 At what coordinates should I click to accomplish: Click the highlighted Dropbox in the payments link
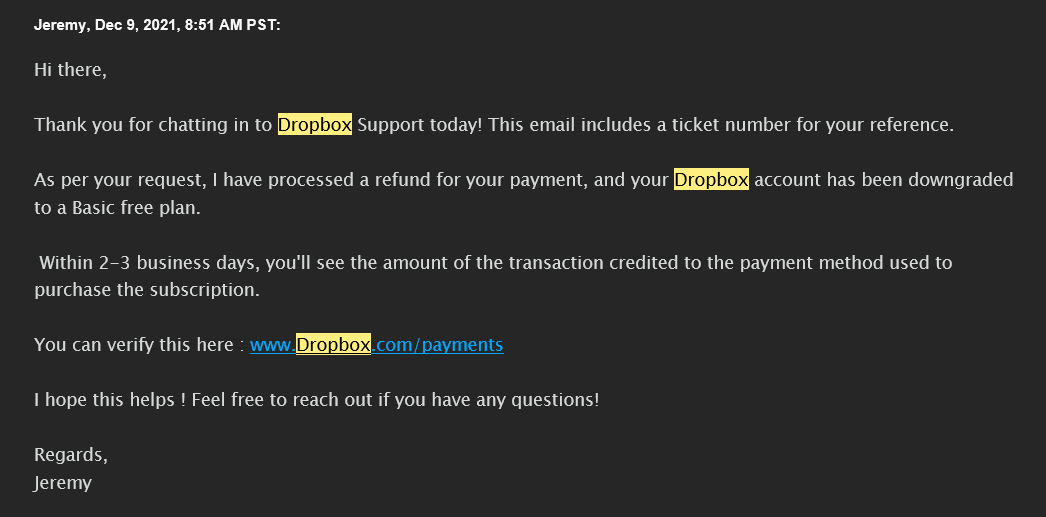click(334, 345)
